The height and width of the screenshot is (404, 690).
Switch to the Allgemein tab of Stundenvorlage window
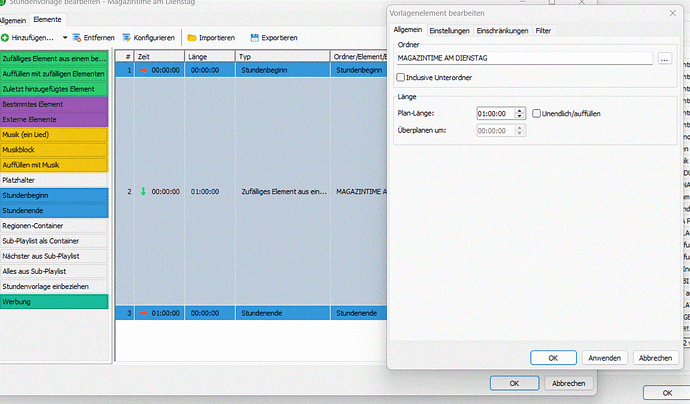click(x=13, y=20)
